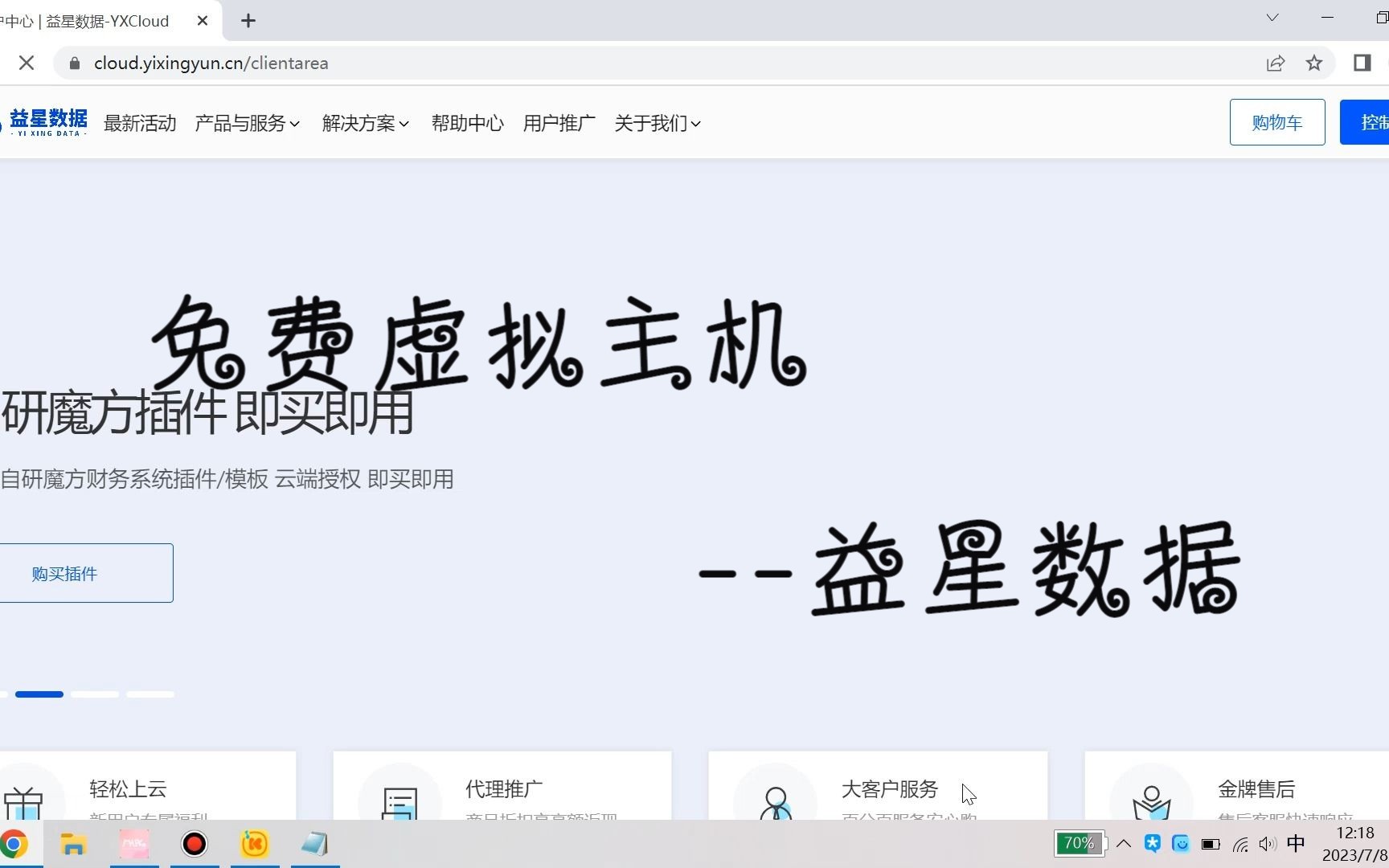Open the yellow K app in taskbar
The width and height of the screenshot is (1389, 868).
[255, 844]
